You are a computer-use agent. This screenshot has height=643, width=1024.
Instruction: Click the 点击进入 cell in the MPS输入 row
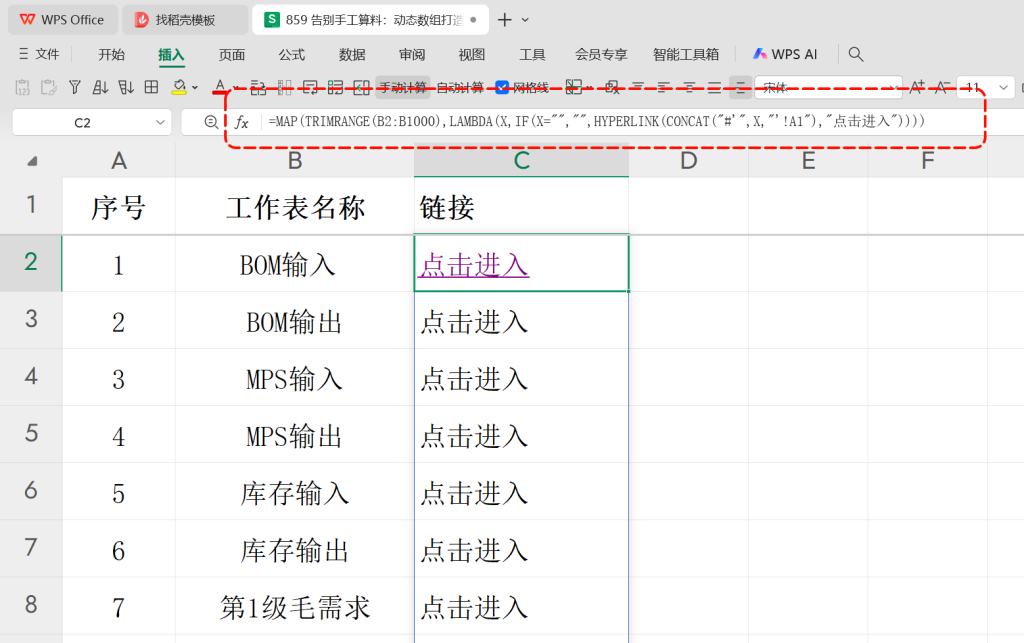[x=521, y=378]
